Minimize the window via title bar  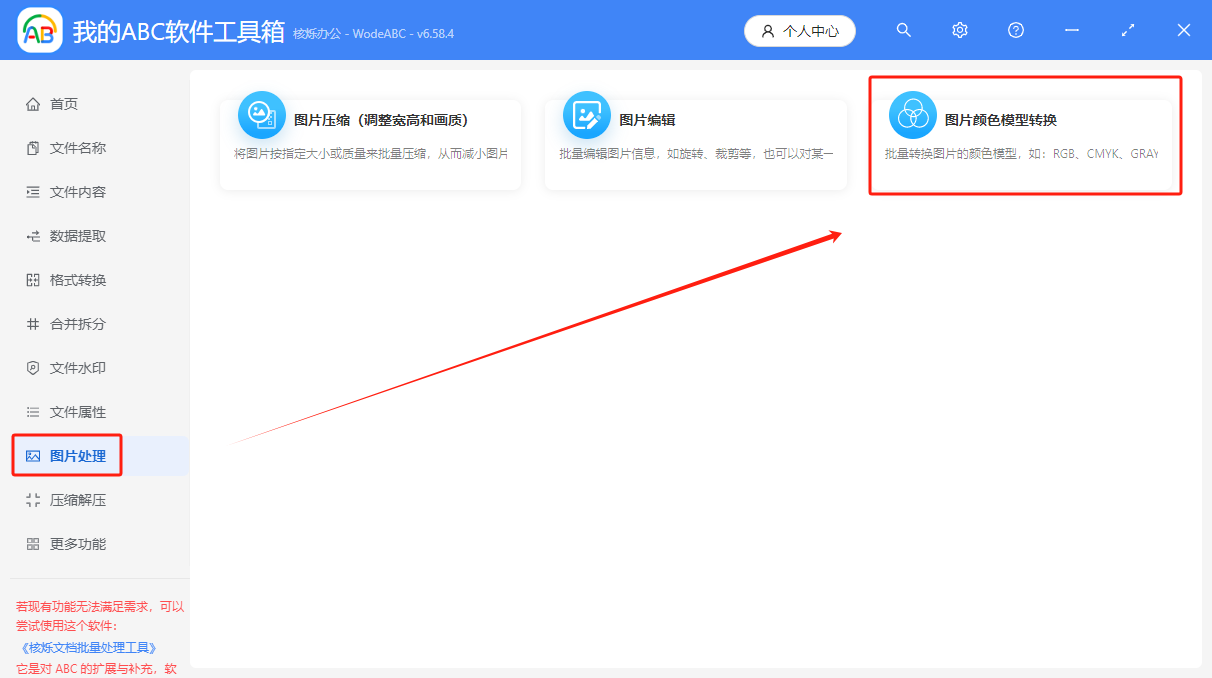coord(1072,30)
